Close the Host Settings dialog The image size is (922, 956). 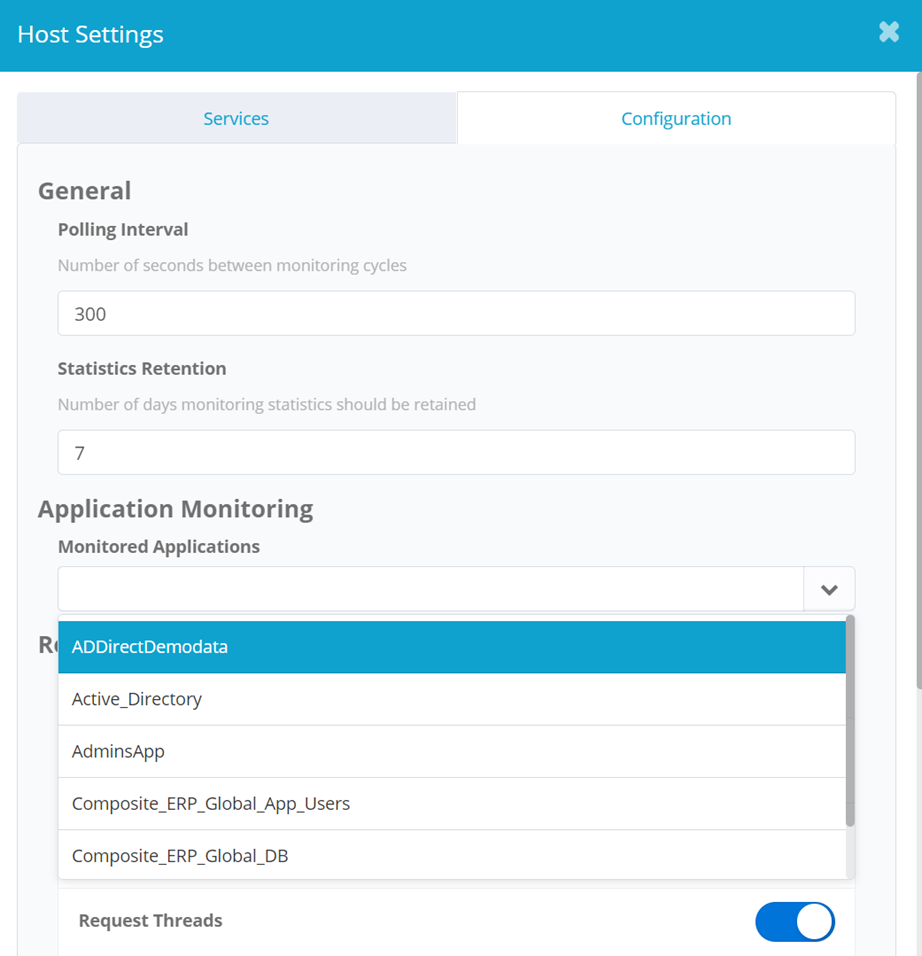888,33
